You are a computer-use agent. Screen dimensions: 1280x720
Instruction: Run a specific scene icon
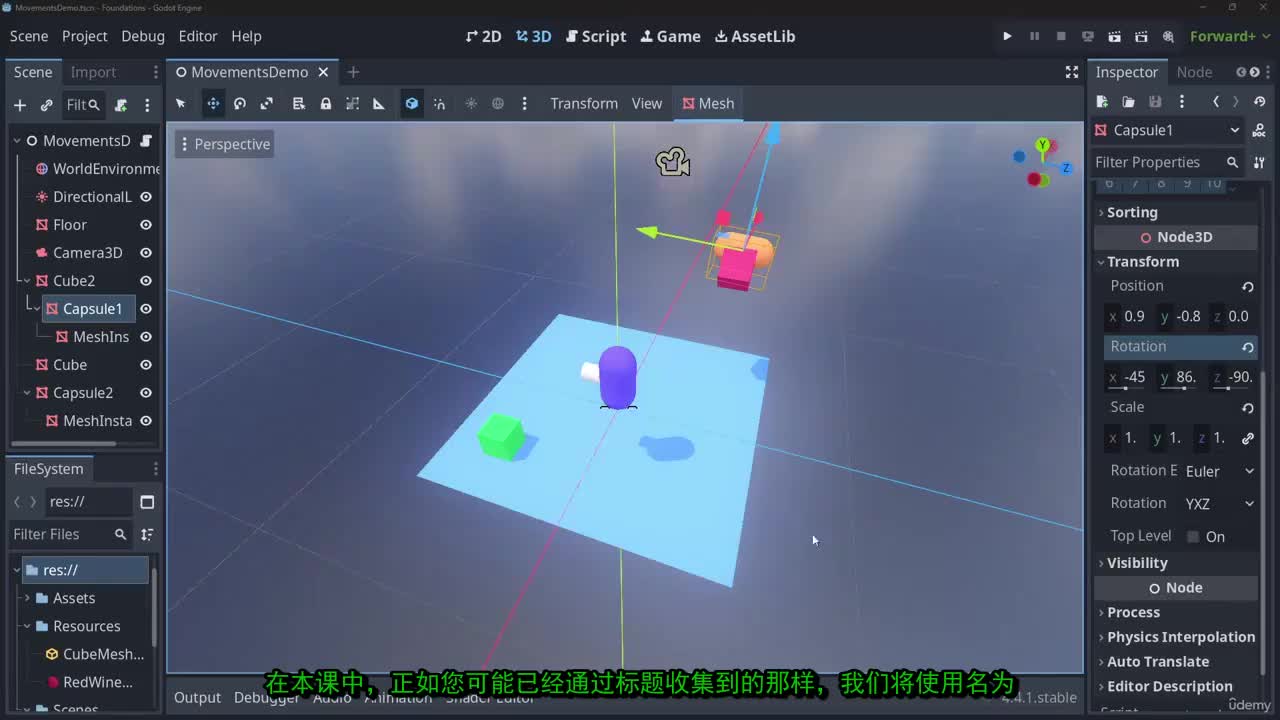pos(1141,36)
